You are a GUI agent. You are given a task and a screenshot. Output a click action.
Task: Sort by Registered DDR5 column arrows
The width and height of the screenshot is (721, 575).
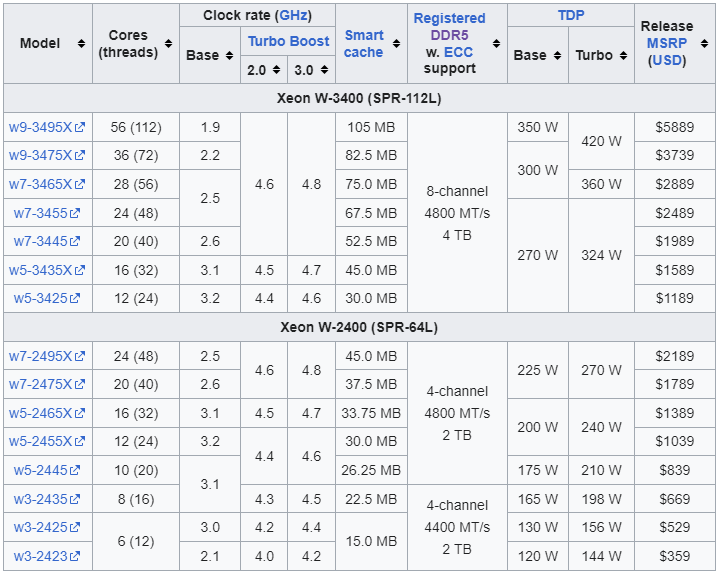497,44
